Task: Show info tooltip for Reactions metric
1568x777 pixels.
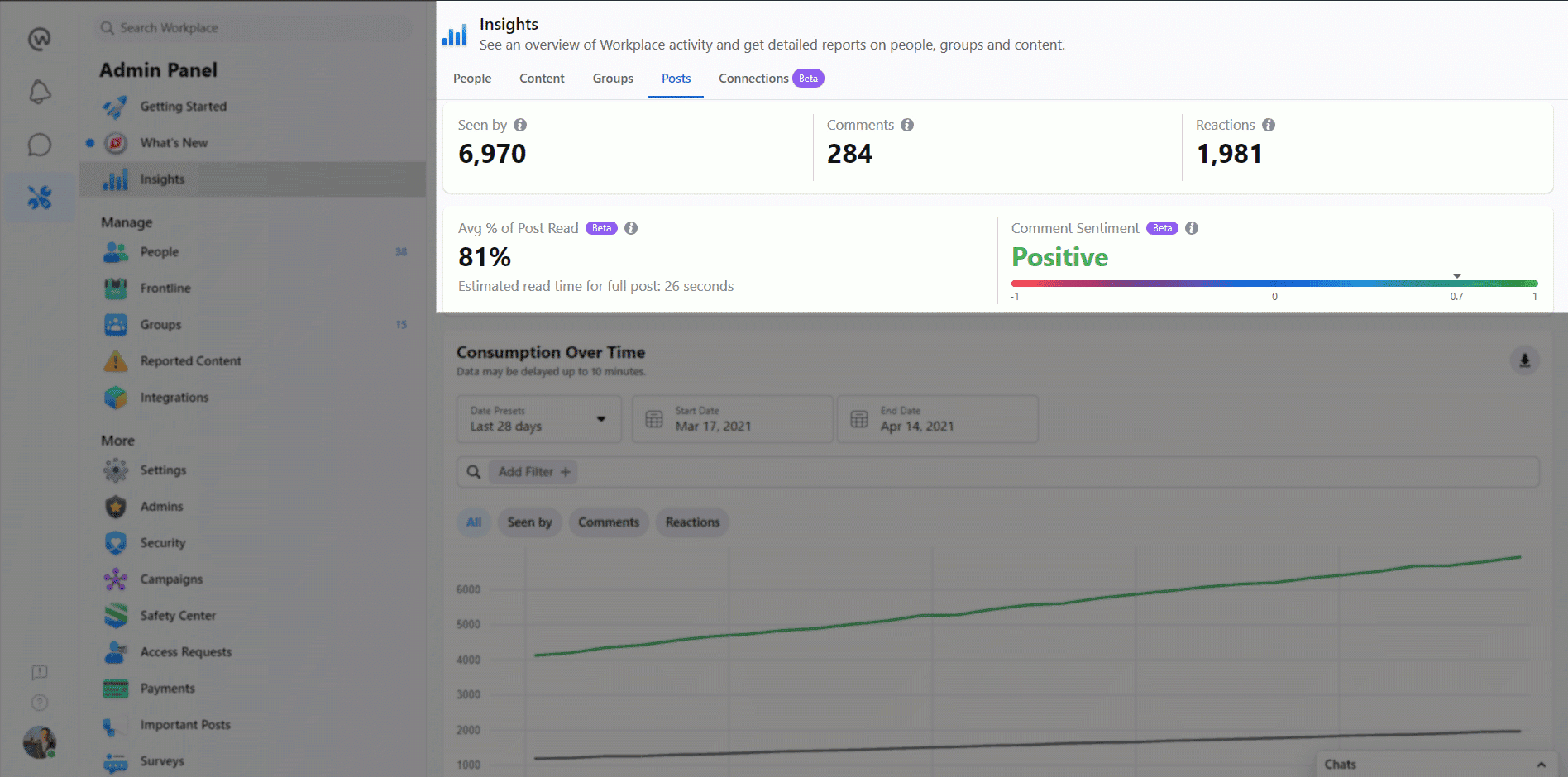Action: 1269,125
